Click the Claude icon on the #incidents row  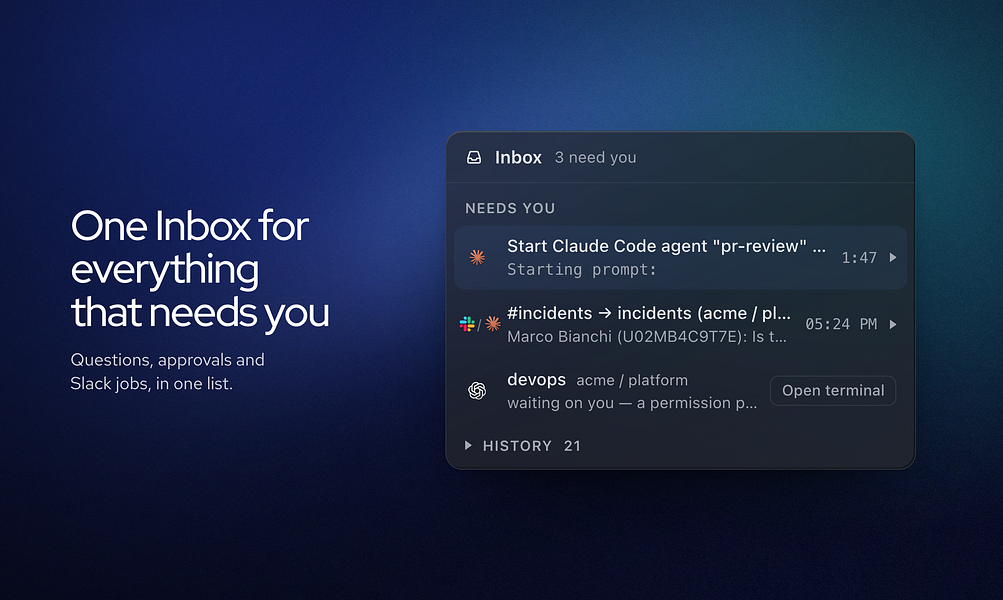(493, 324)
